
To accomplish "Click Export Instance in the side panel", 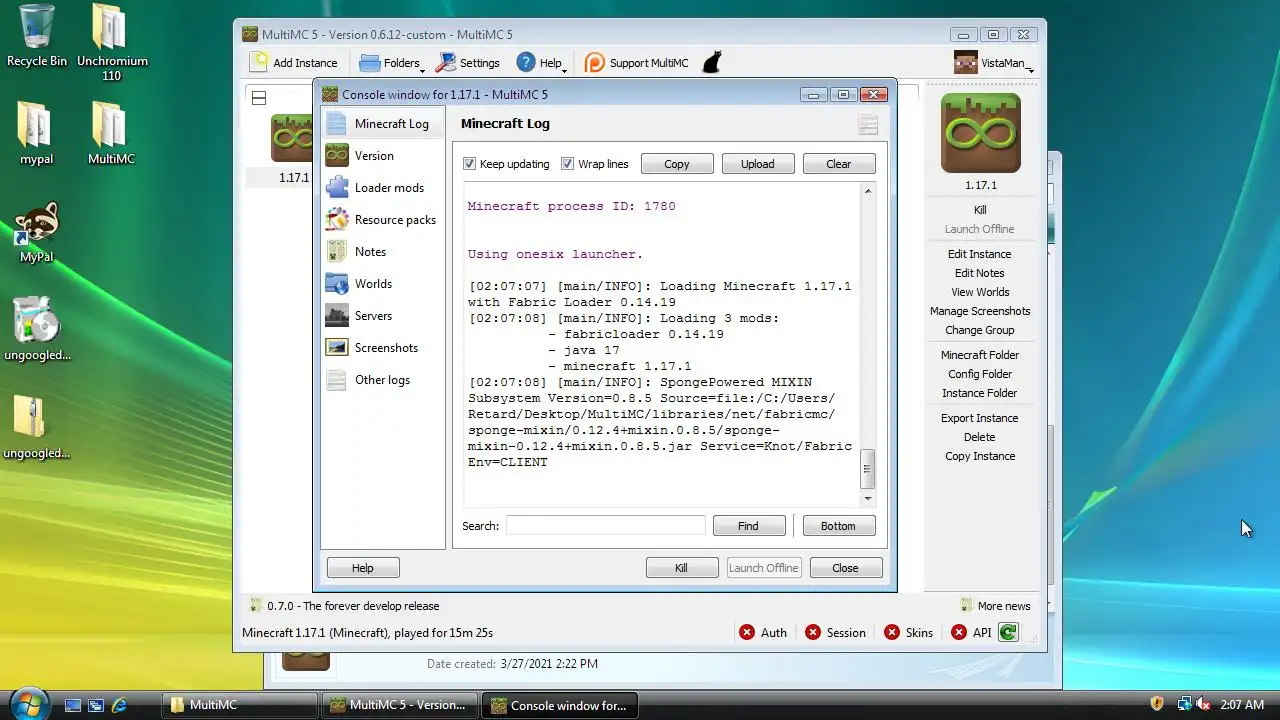I will point(980,418).
